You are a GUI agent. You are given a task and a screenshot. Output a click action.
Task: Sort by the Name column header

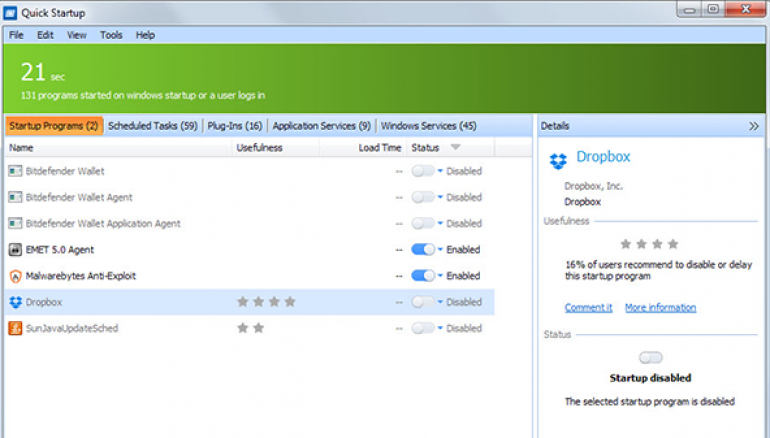click(x=118, y=147)
